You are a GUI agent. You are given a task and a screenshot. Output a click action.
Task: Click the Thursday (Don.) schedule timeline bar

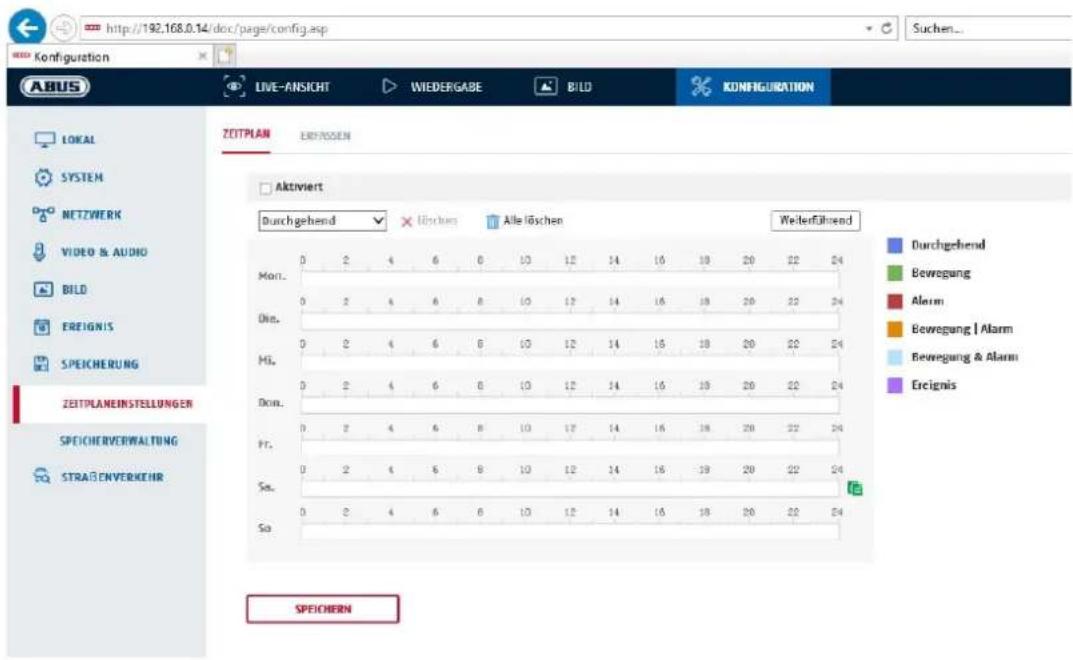[570, 405]
